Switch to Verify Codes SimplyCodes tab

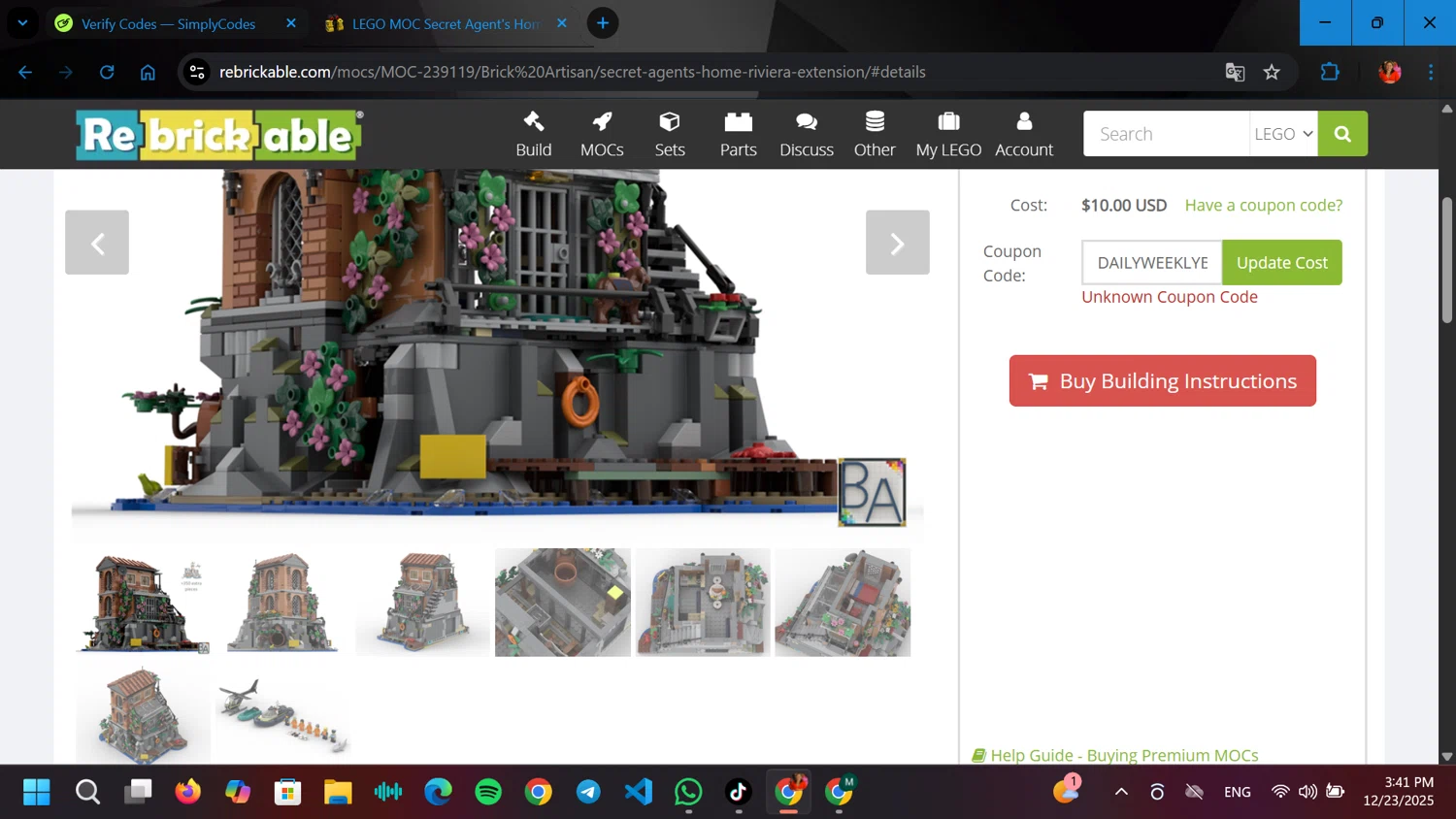pos(167,23)
